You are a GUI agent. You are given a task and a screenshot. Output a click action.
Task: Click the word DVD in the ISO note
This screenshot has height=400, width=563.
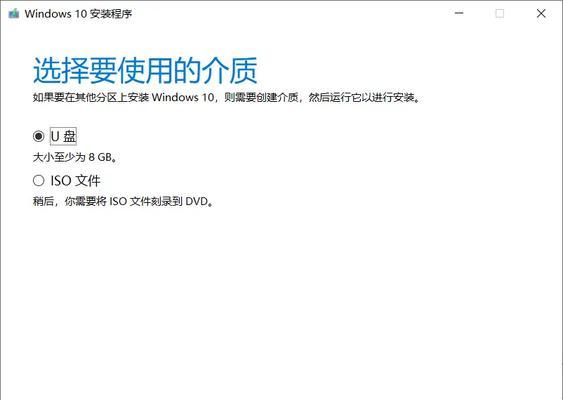point(196,201)
